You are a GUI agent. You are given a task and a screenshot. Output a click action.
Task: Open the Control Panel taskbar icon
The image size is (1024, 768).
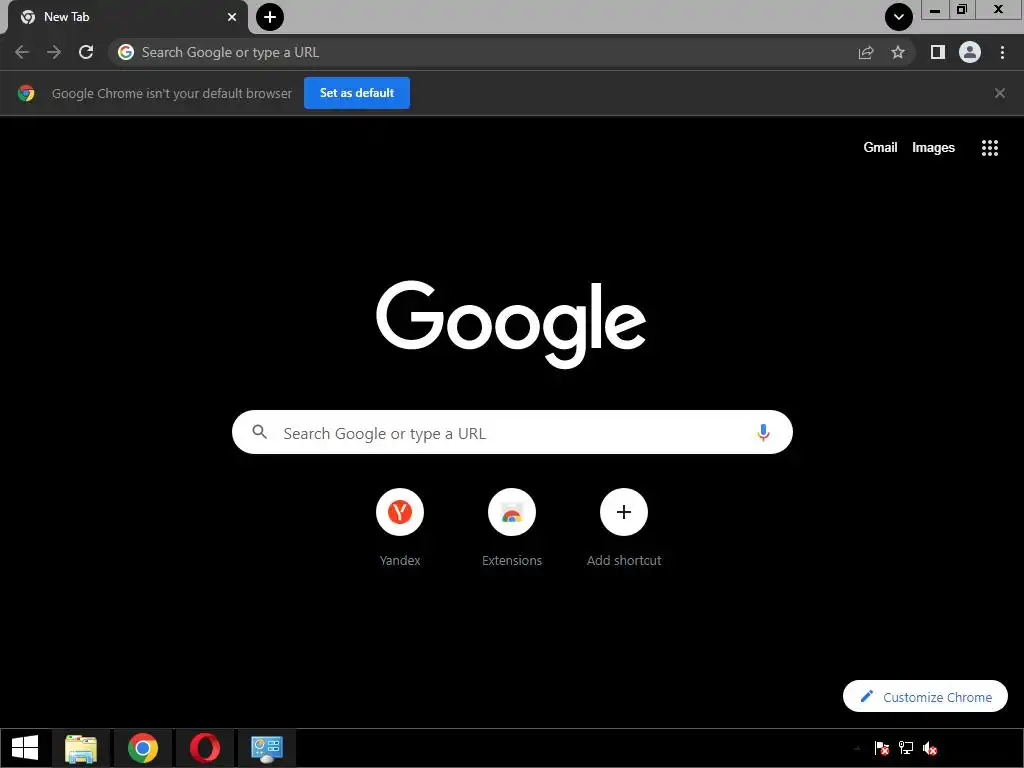[x=267, y=748]
